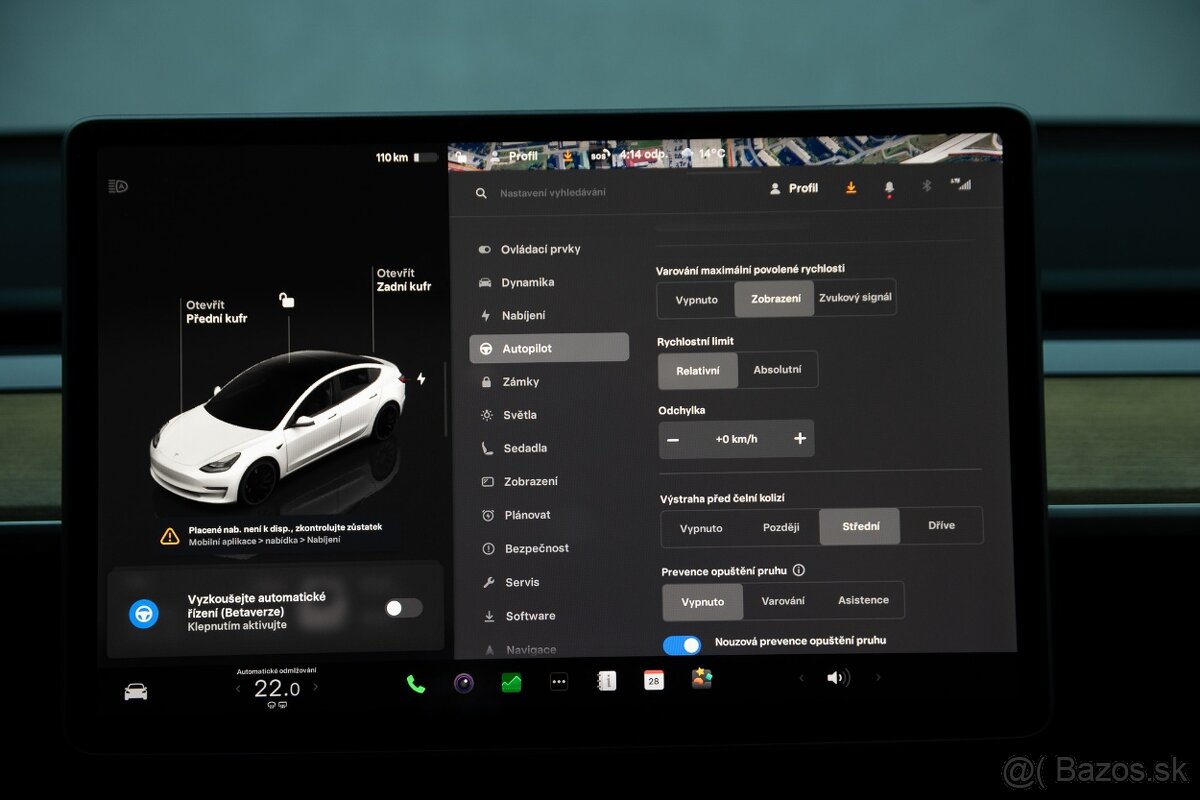Open notifications via the bell icon
Image resolution: width=1200 pixels, height=800 pixels.
(x=888, y=186)
